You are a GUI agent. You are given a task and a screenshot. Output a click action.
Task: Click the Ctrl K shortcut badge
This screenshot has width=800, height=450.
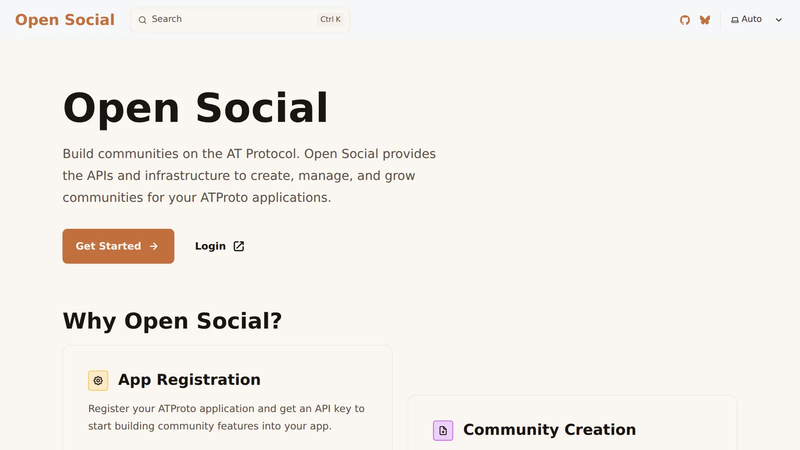(330, 19)
